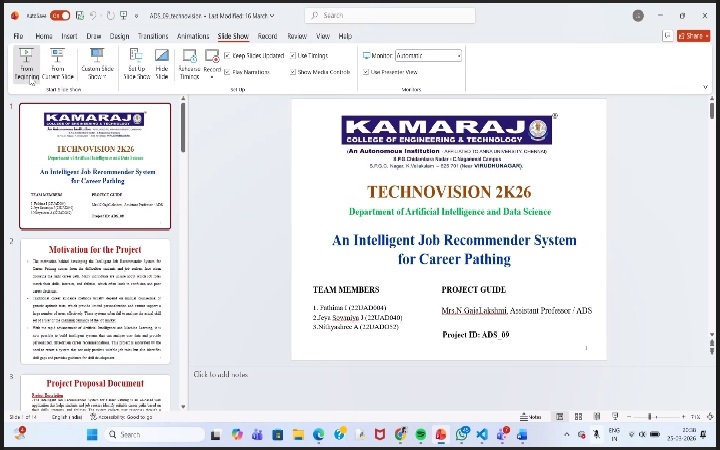Click quick access Start From Beginning icon
The height and width of the screenshot is (450, 720).
(124, 16)
